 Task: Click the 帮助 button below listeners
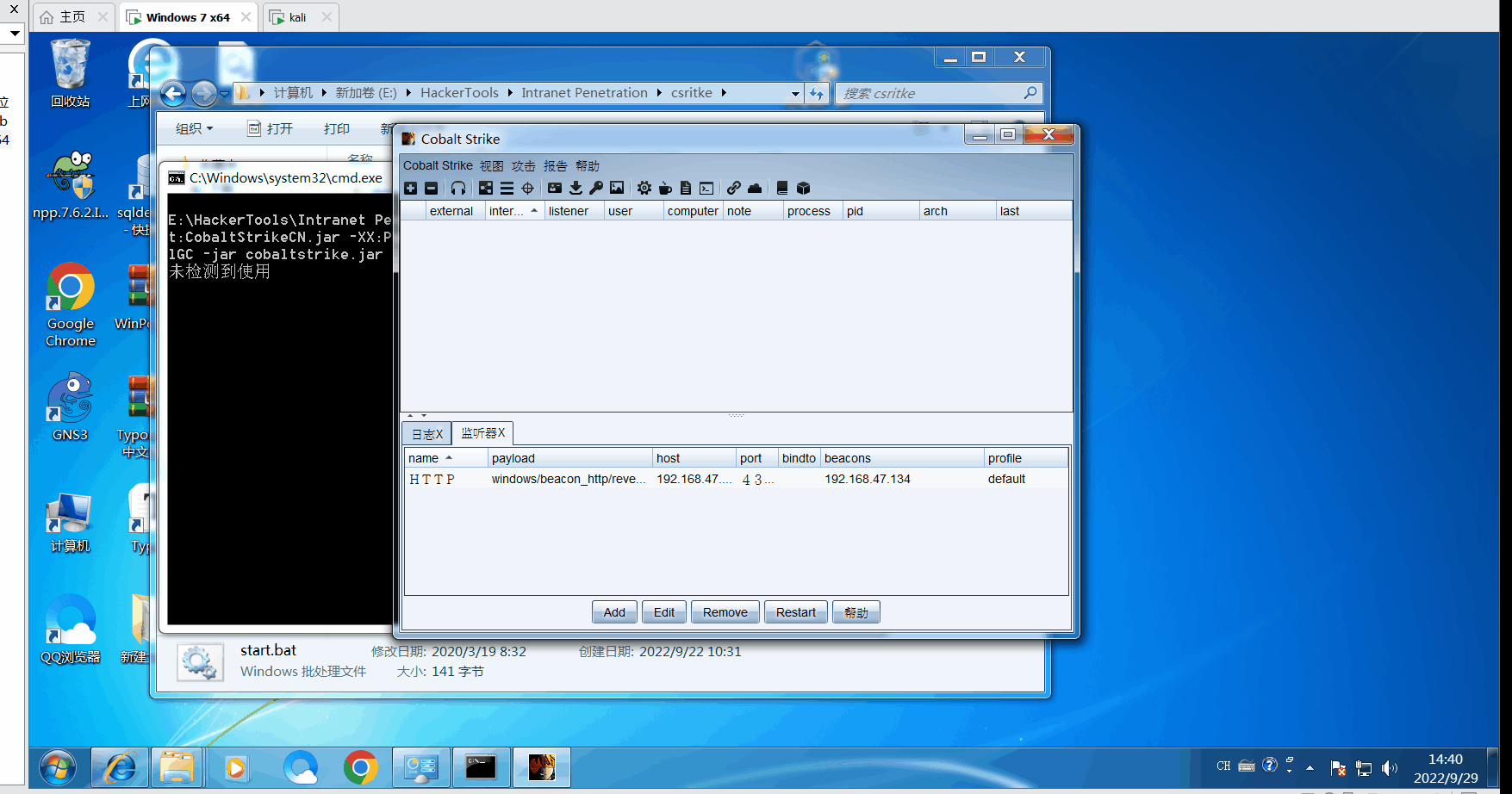(856, 612)
